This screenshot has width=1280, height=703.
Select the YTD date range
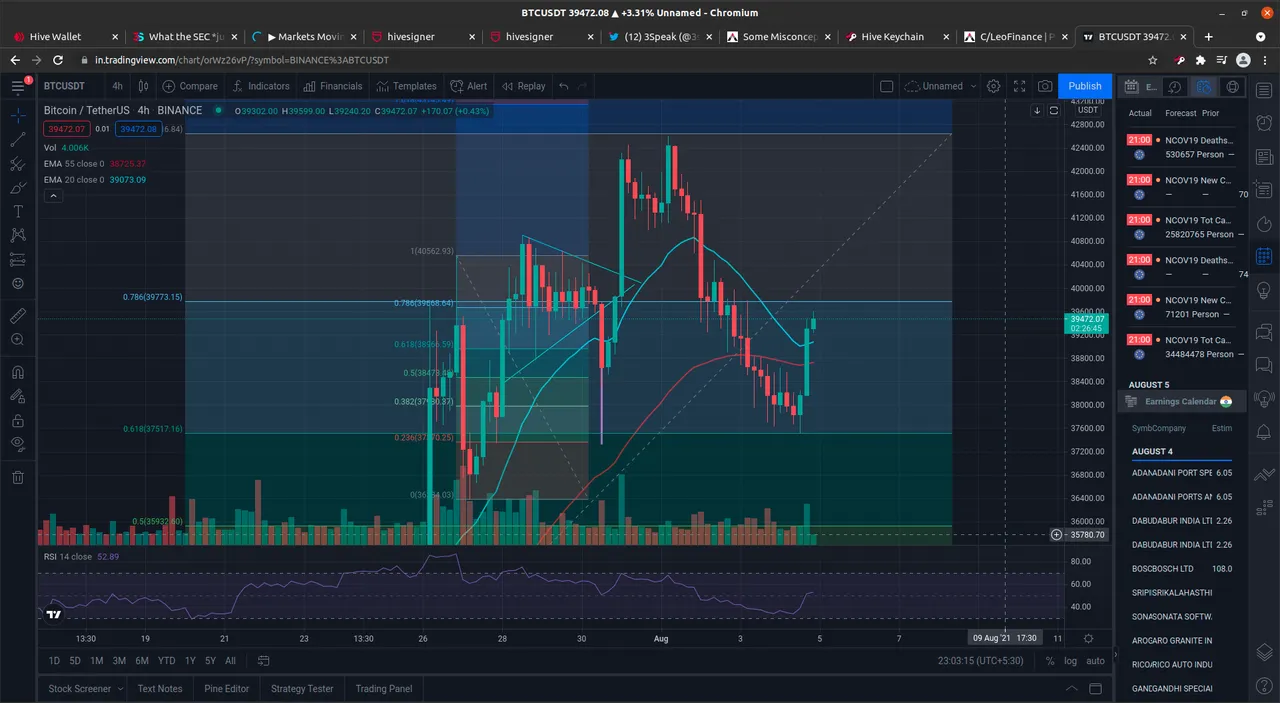167,660
